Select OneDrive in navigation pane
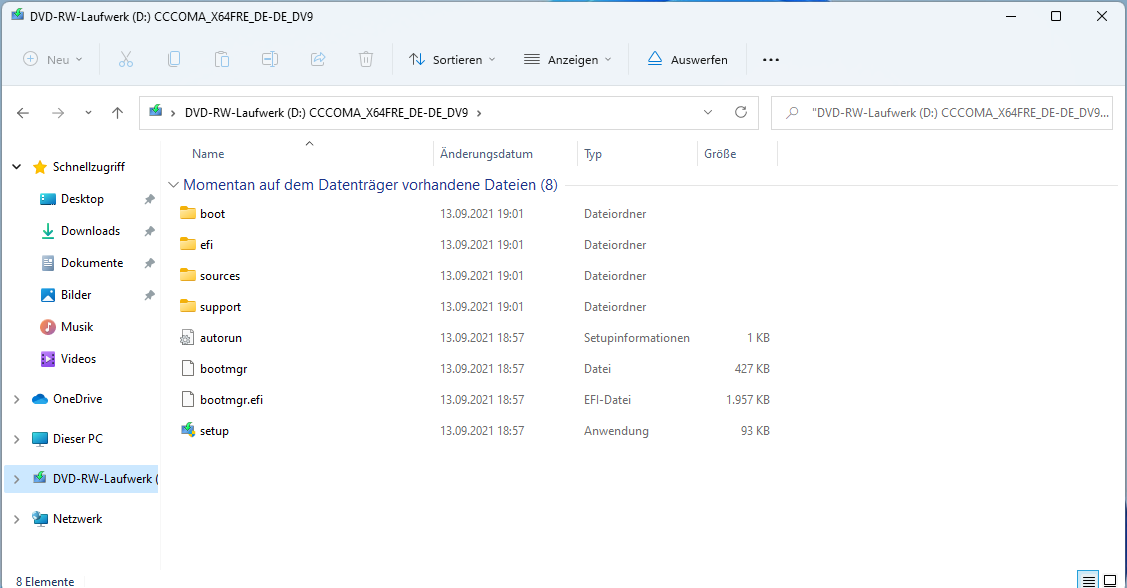Image resolution: width=1127 pixels, height=588 pixels. (78, 399)
